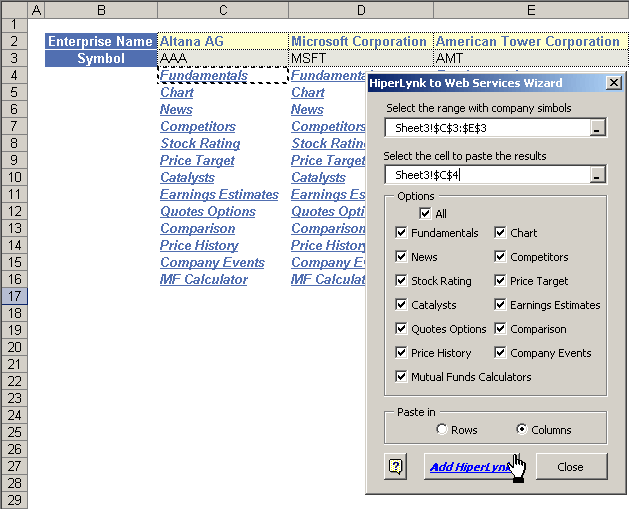Open the Stock Rating link in column C

point(200,143)
